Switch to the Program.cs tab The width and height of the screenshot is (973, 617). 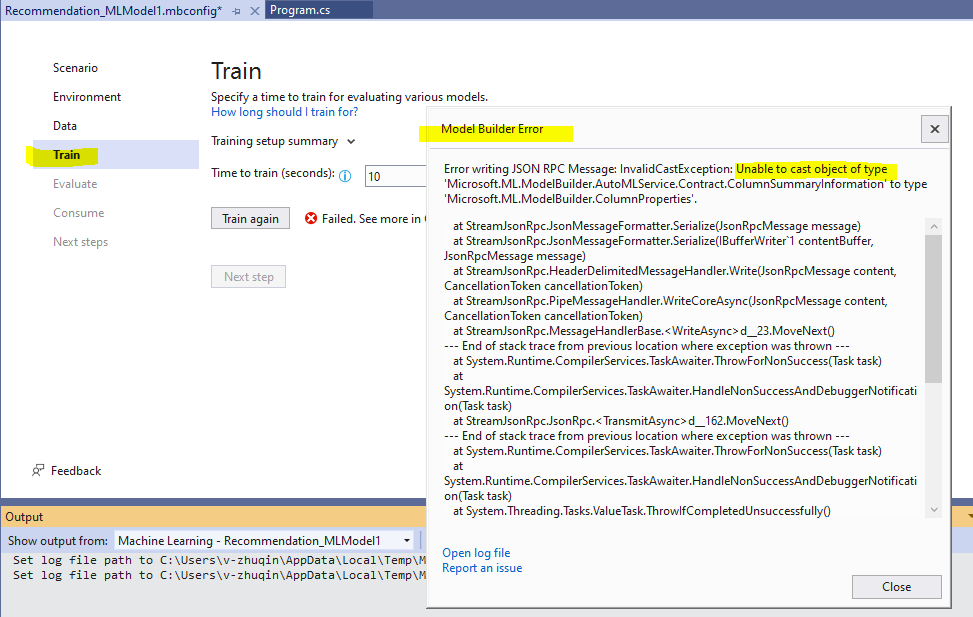pyautogui.click(x=300, y=11)
